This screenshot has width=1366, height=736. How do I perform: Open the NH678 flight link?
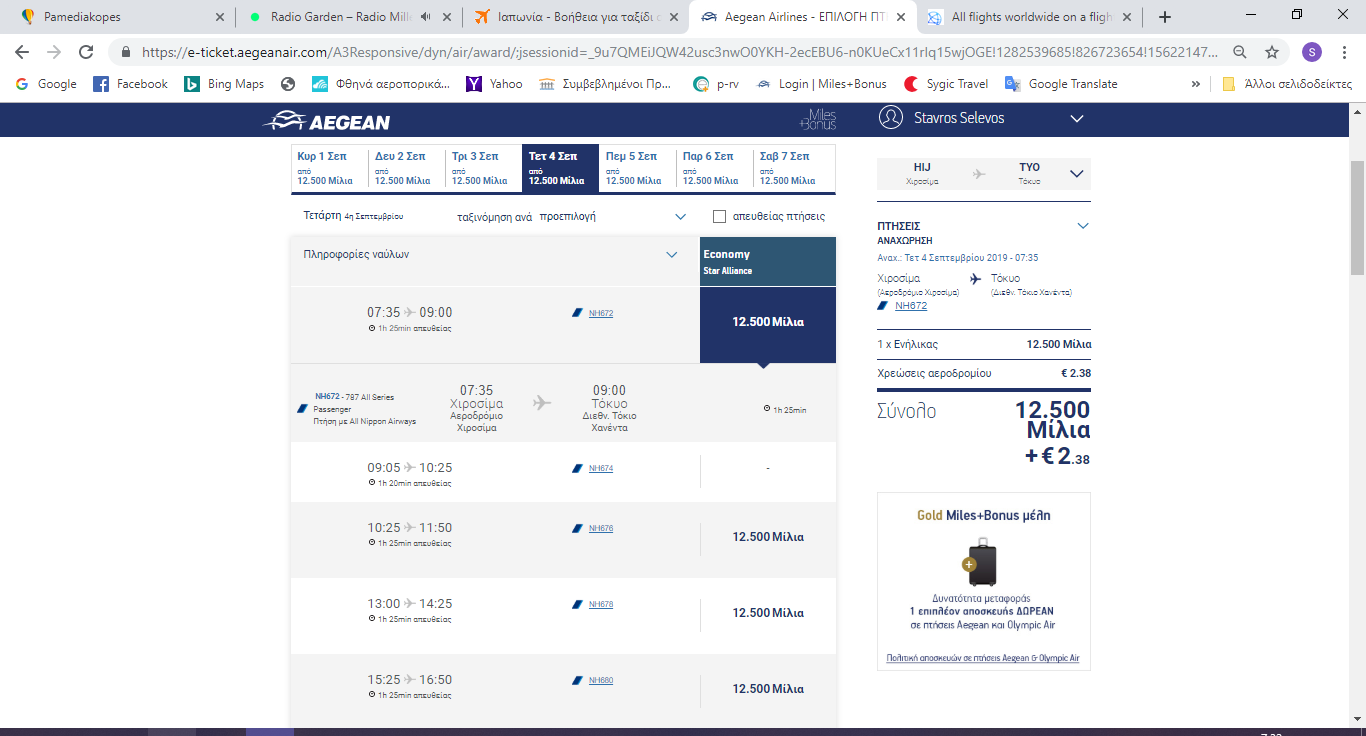click(x=601, y=604)
